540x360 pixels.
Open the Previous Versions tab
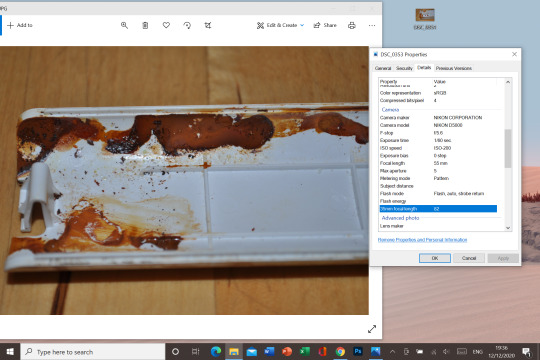click(454, 68)
